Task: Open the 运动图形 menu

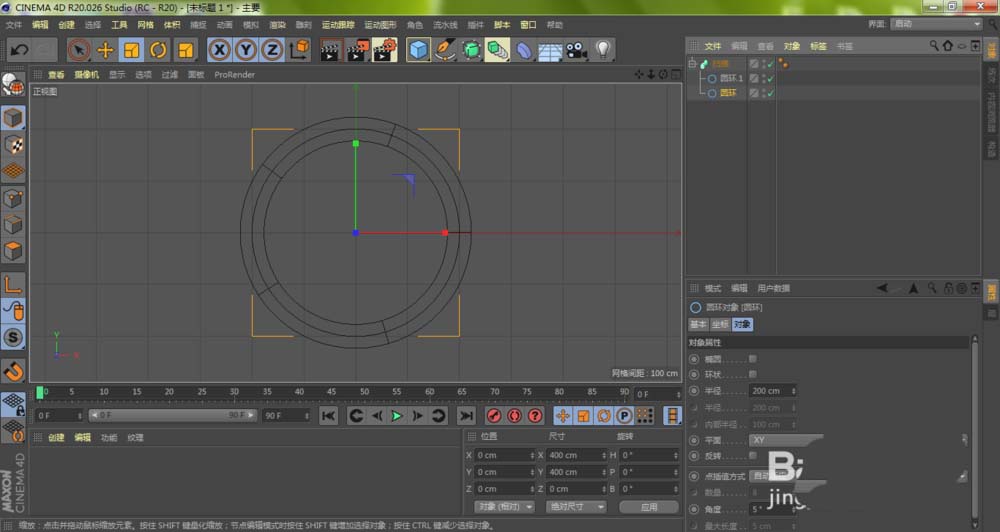Action: tap(379, 24)
